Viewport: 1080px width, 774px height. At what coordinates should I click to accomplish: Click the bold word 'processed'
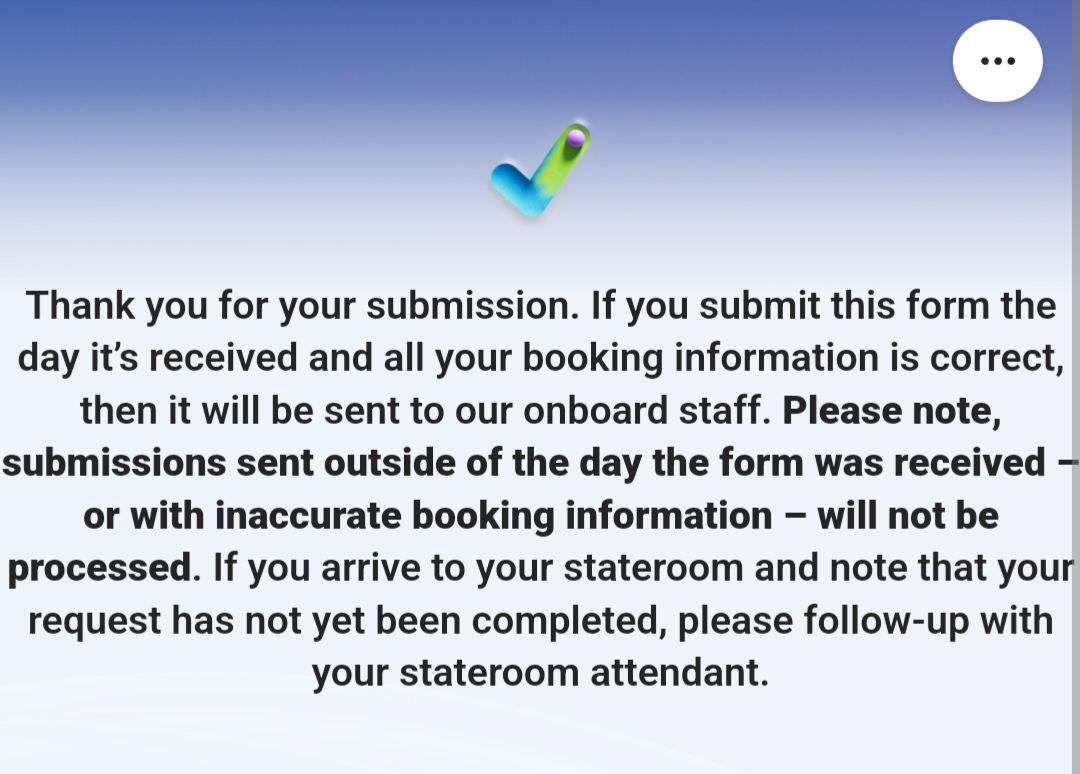pos(99,569)
